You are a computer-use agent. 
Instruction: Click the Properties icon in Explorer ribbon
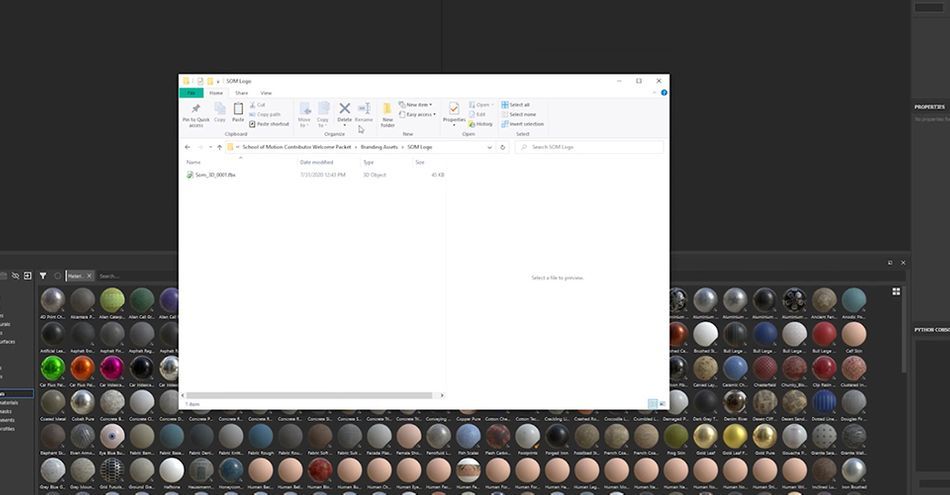pyautogui.click(x=454, y=112)
